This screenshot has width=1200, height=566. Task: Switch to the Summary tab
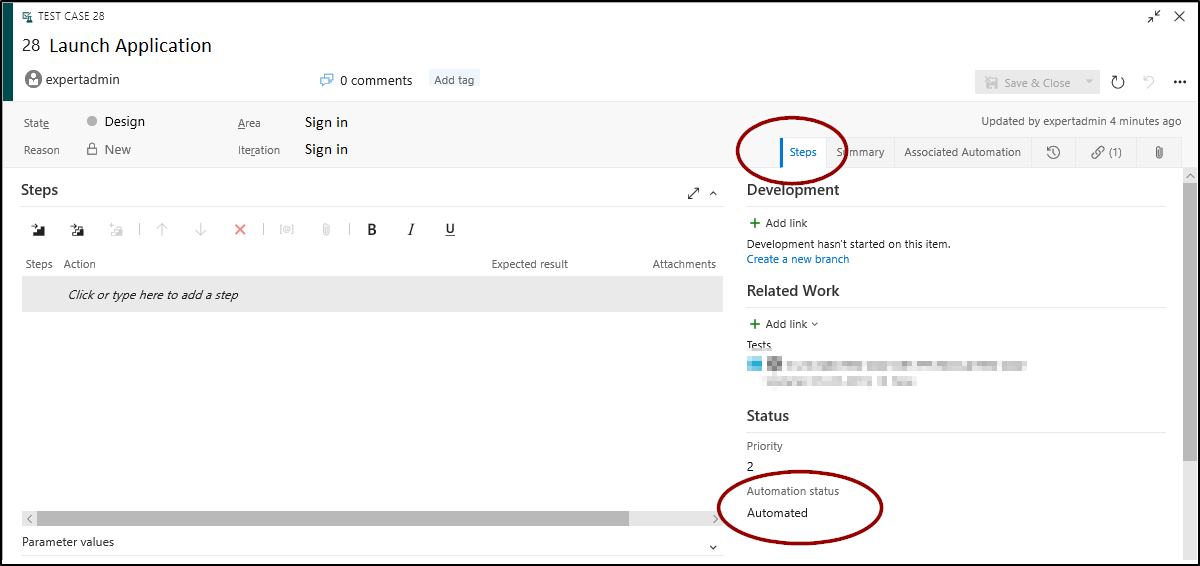[x=861, y=152]
